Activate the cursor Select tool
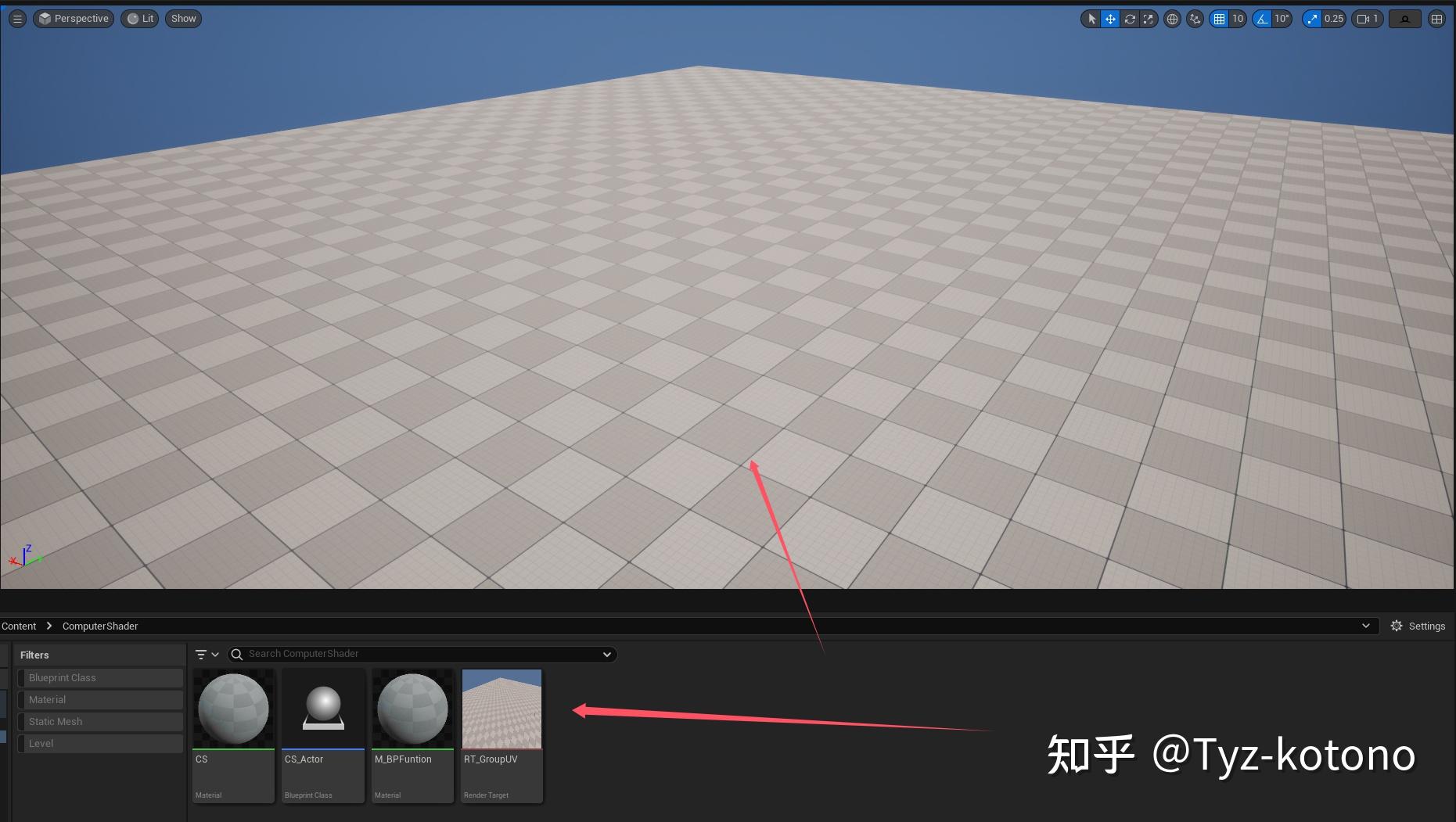Image resolution: width=1456 pixels, height=822 pixels. 1092,19
